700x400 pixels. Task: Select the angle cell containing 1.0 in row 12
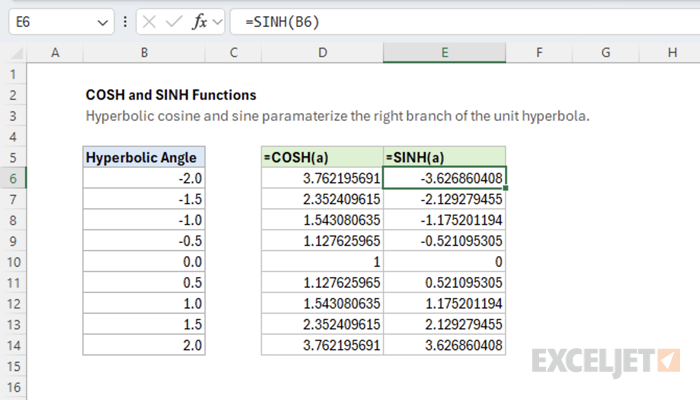tap(144, 304)
